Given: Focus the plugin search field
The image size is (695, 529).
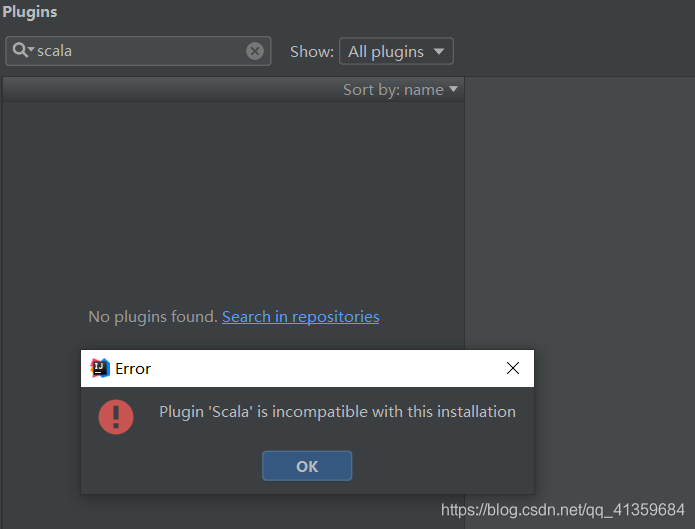Looking at the screenshot, I should (x=138, y=51).
